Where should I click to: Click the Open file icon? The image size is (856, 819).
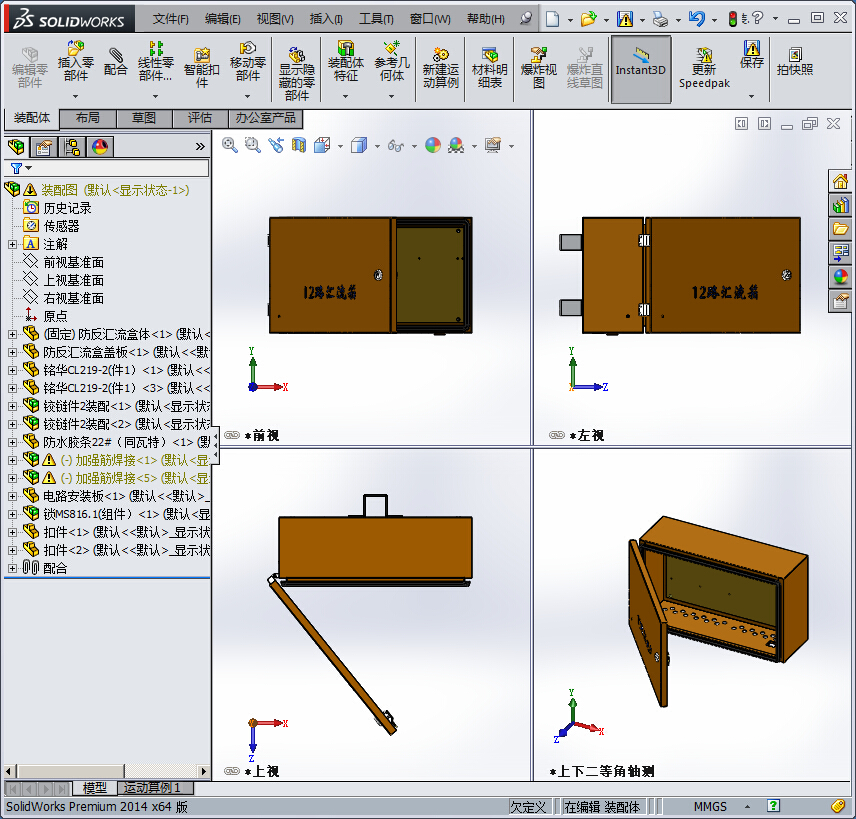point(588,19)
